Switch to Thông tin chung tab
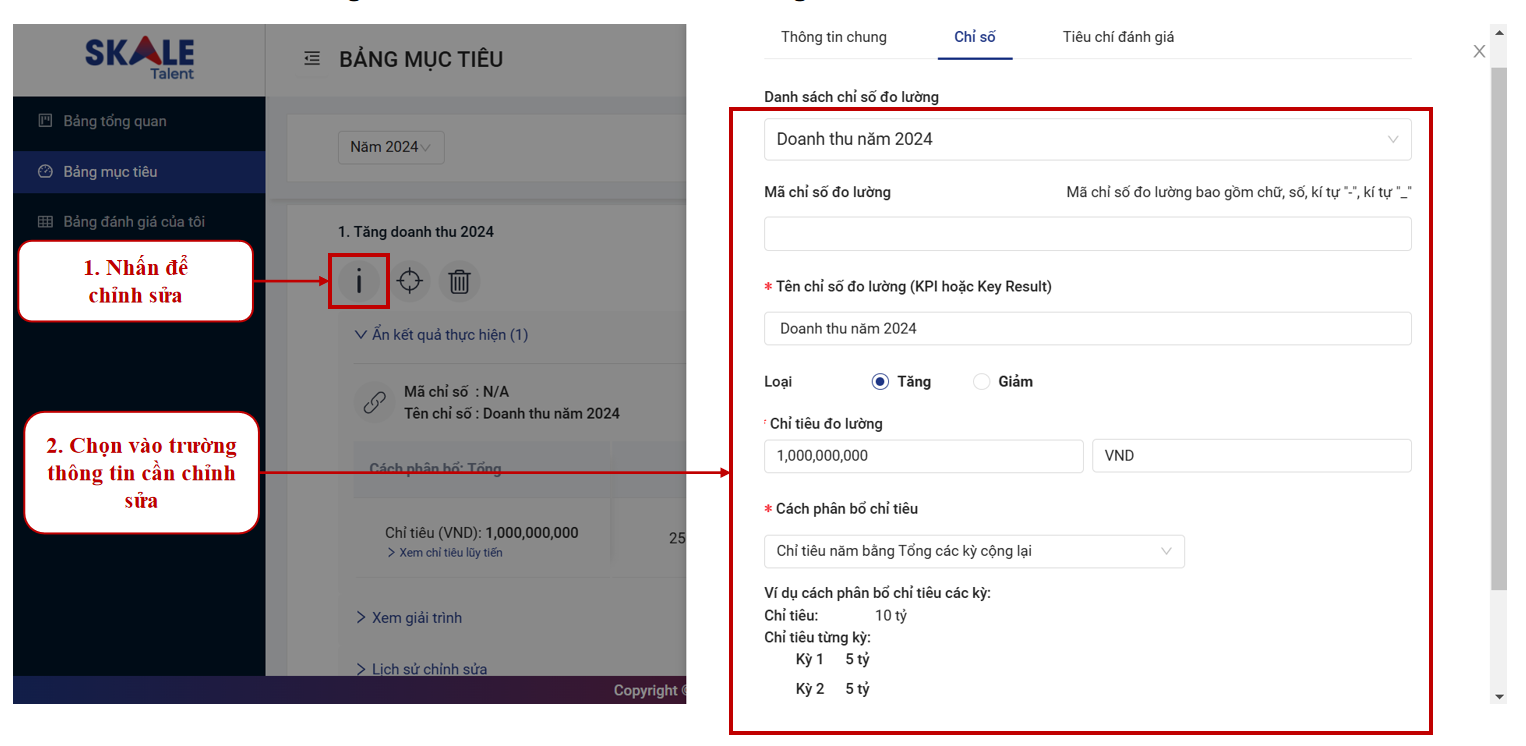The height and width of the screenshot is (746, 1526). 833,37
